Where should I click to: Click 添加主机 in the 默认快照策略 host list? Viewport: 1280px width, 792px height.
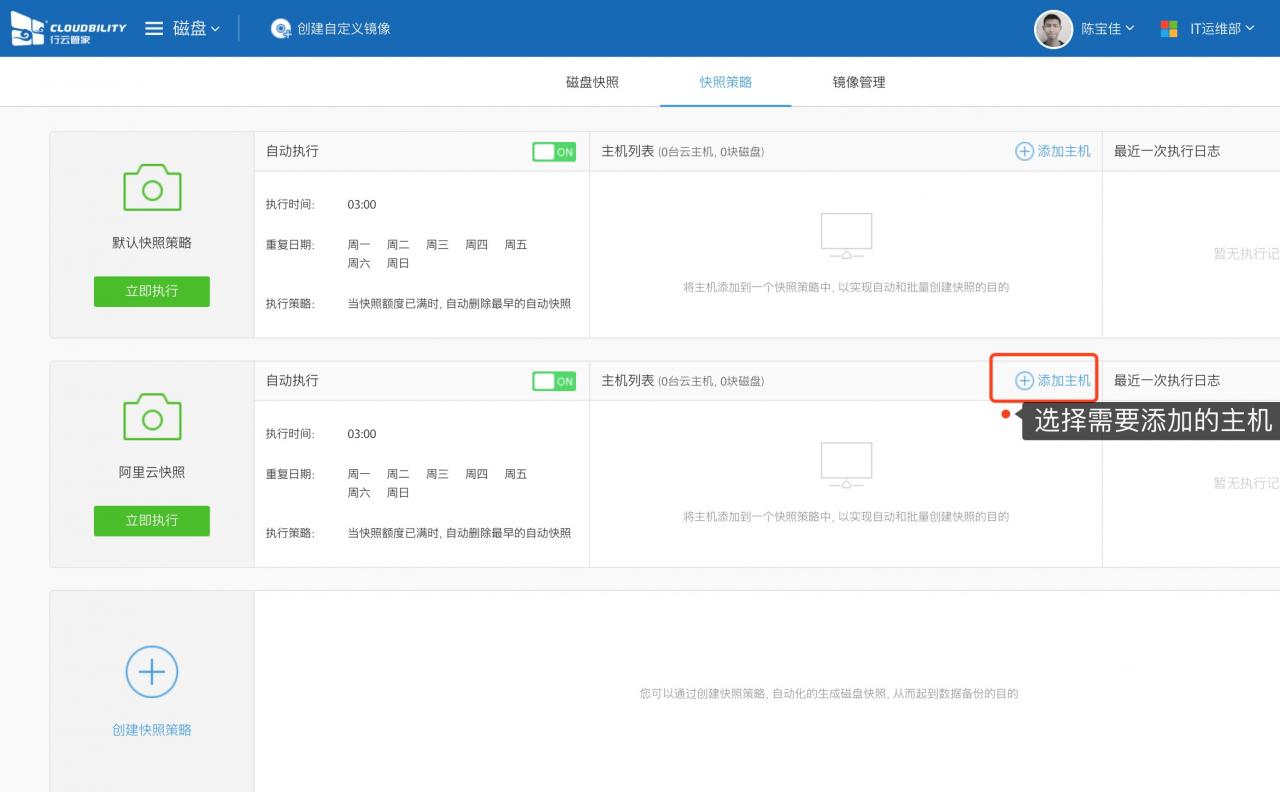click(1053, 152)
